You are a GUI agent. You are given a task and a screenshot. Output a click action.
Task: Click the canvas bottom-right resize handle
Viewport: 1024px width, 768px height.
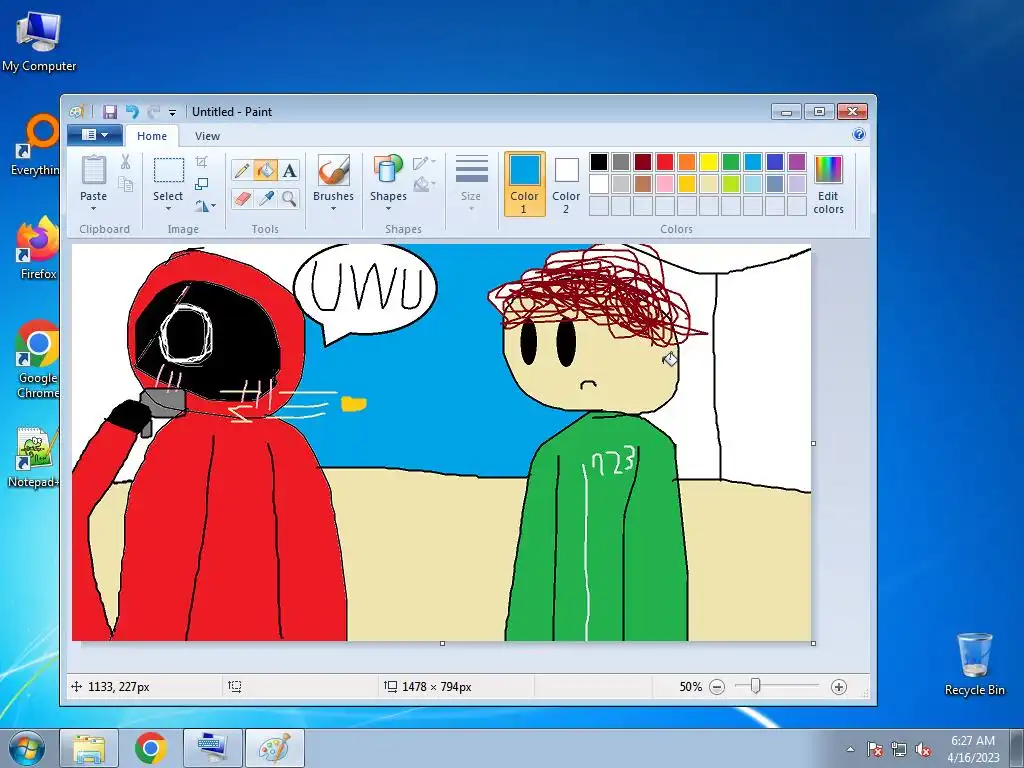pos(814,643)
